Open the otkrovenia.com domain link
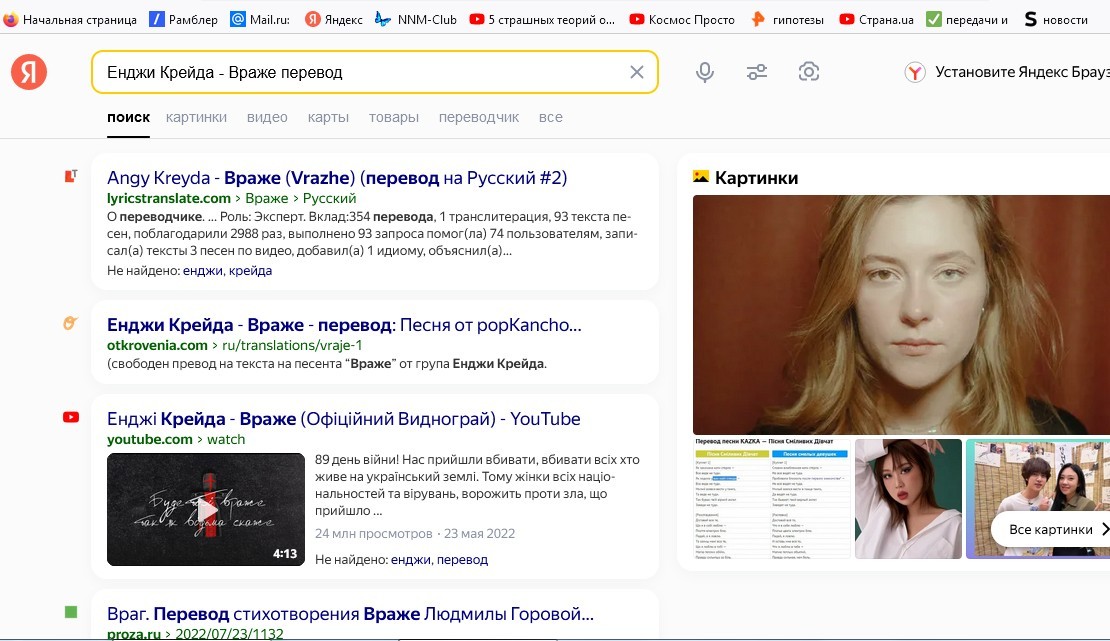The height and width of the screenshot is (641, 1110). point(157,345)
